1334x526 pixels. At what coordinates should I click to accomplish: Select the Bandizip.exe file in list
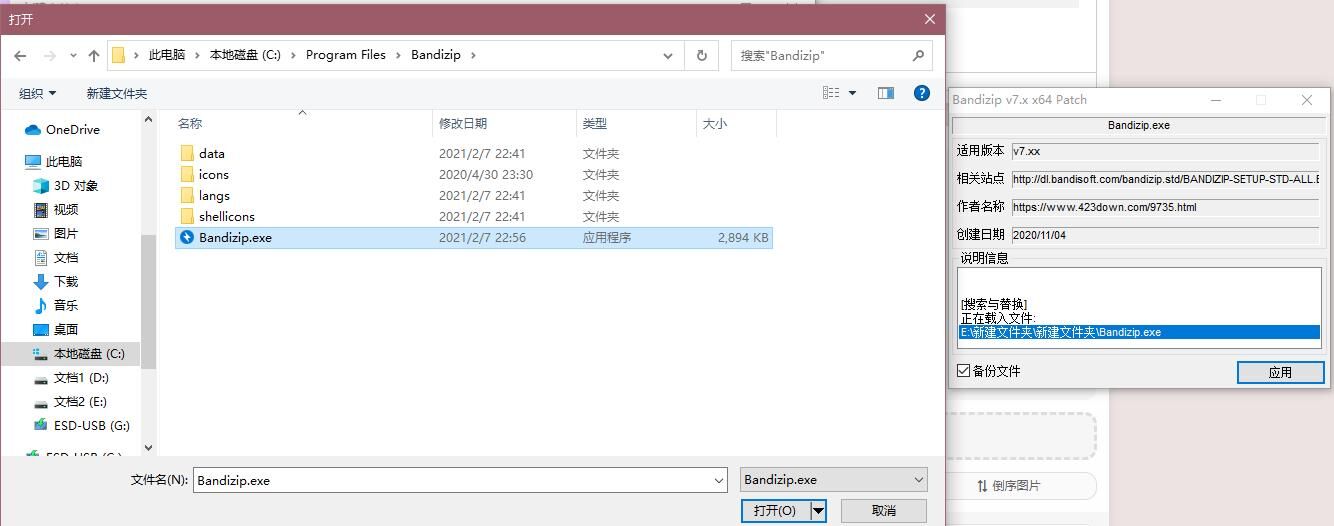[x=235, y=238]
